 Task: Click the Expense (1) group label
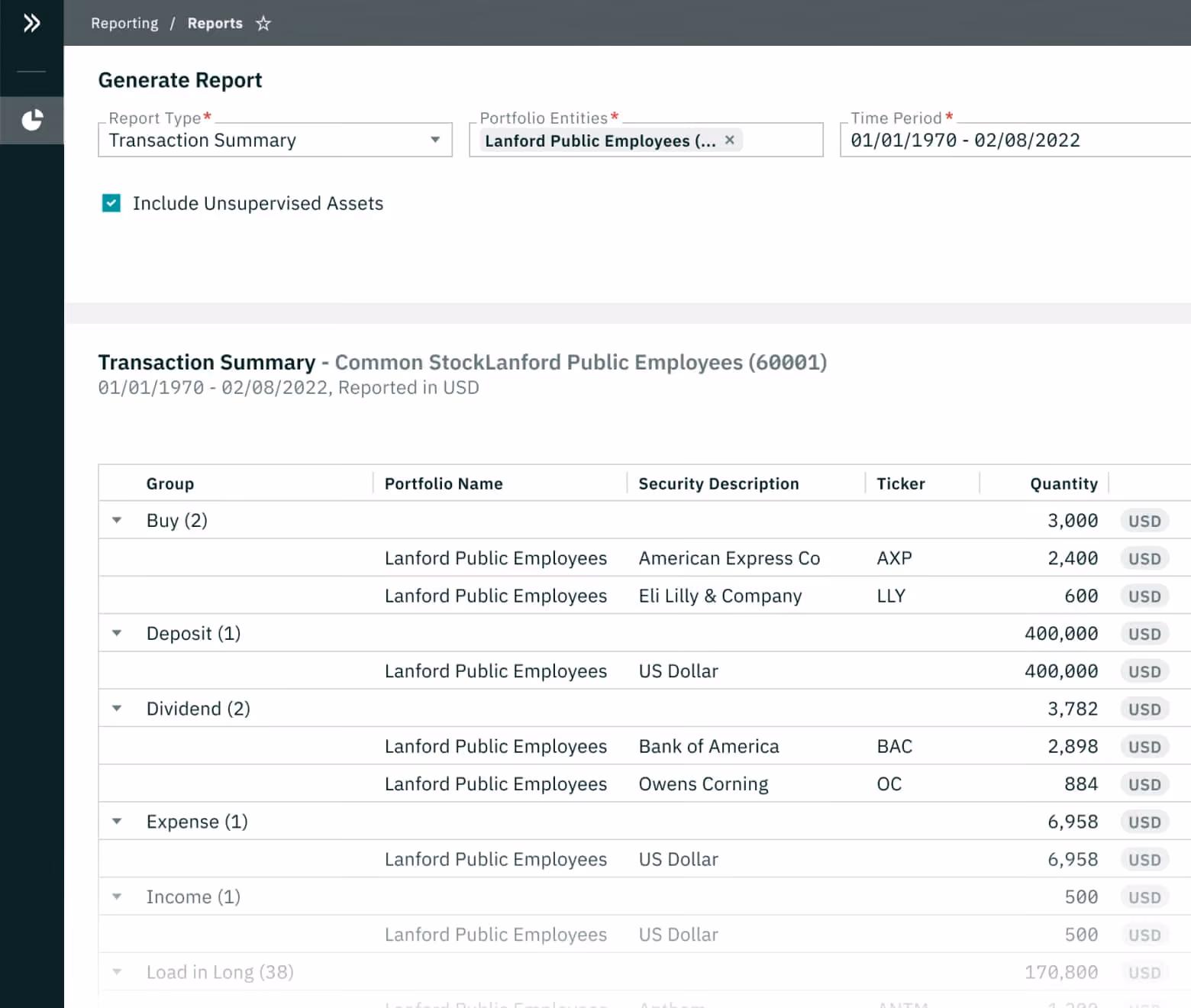(x=197, y=822)
